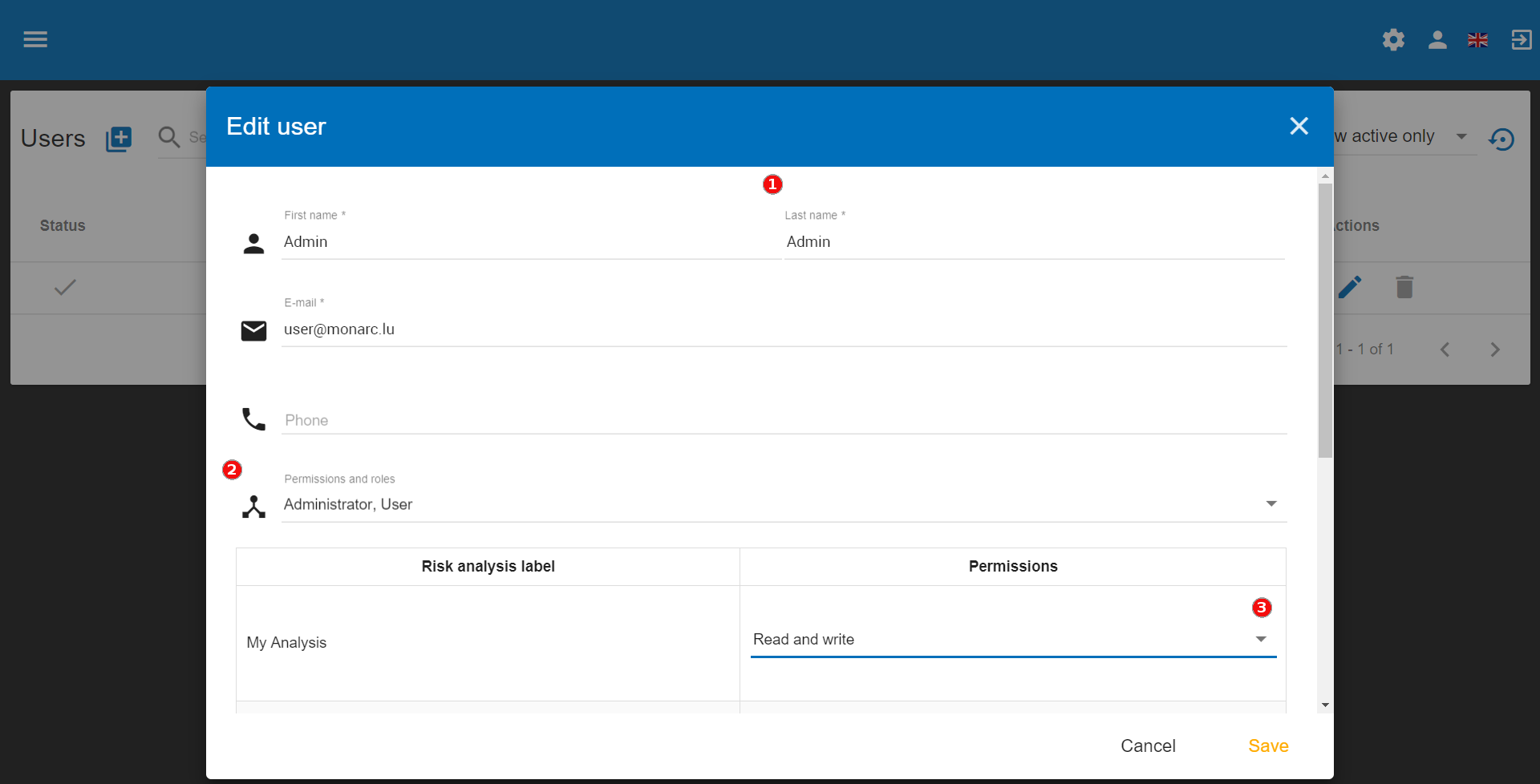Image resolution: width=1540 pixels, height=784 pixels.
Task: Click the pencil edit user icon
Action: 1350,287
